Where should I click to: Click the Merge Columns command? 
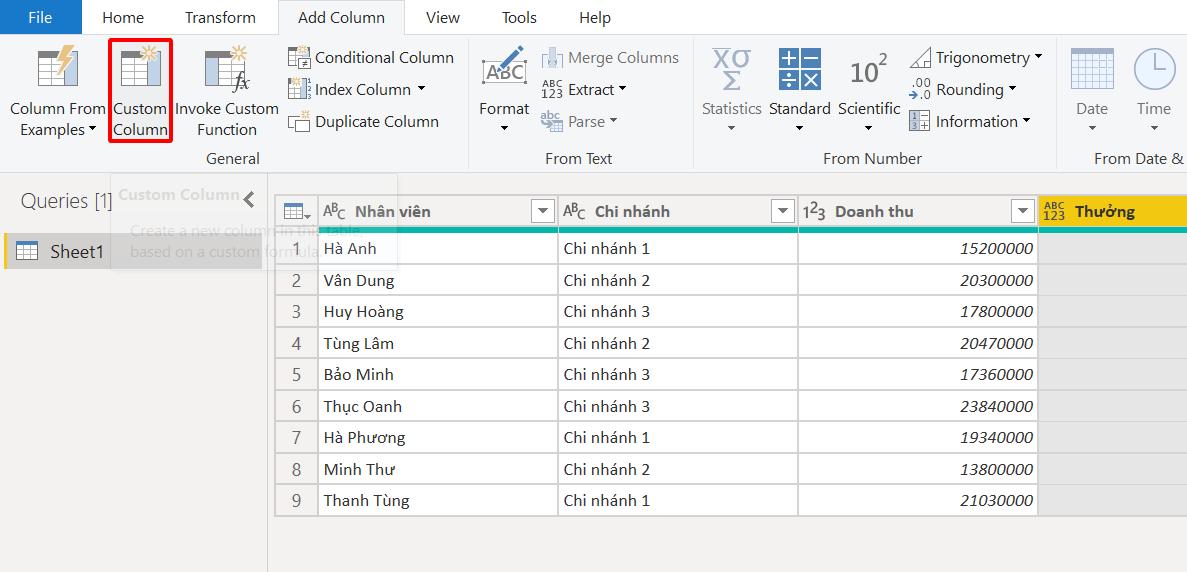pos(610,58)
